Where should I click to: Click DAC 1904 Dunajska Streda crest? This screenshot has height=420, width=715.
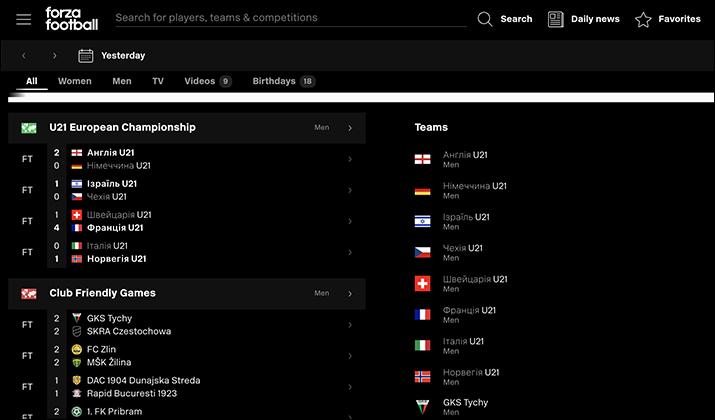click(77, 380)
